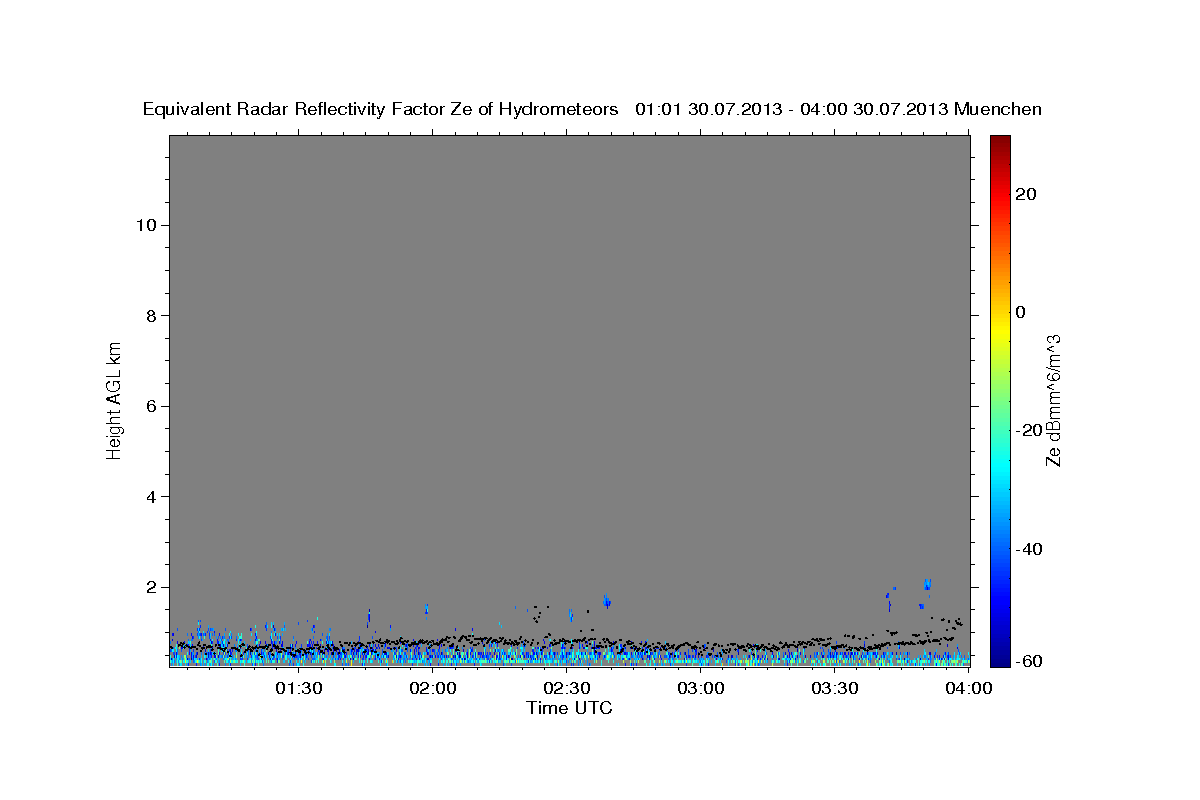Click the height tick label '4'
1200x800 pixels.
(152, 496)
